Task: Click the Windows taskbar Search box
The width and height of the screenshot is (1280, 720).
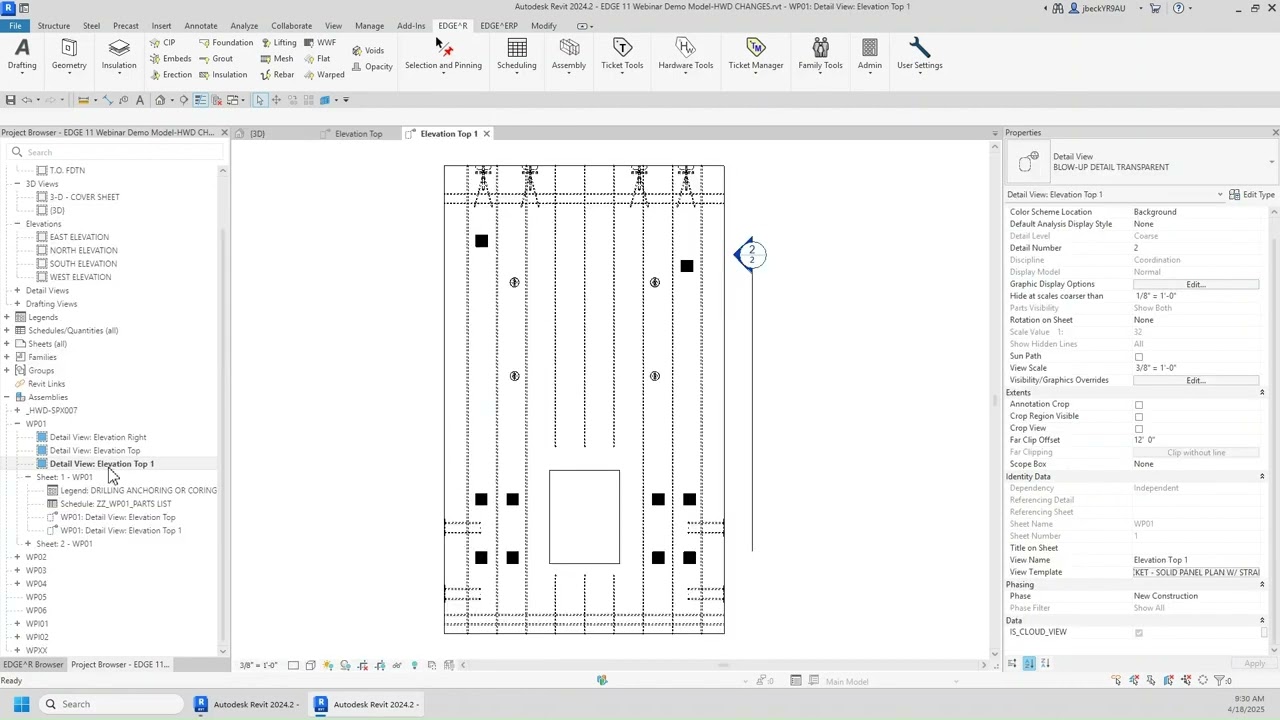Action: (x=110, y=704)
